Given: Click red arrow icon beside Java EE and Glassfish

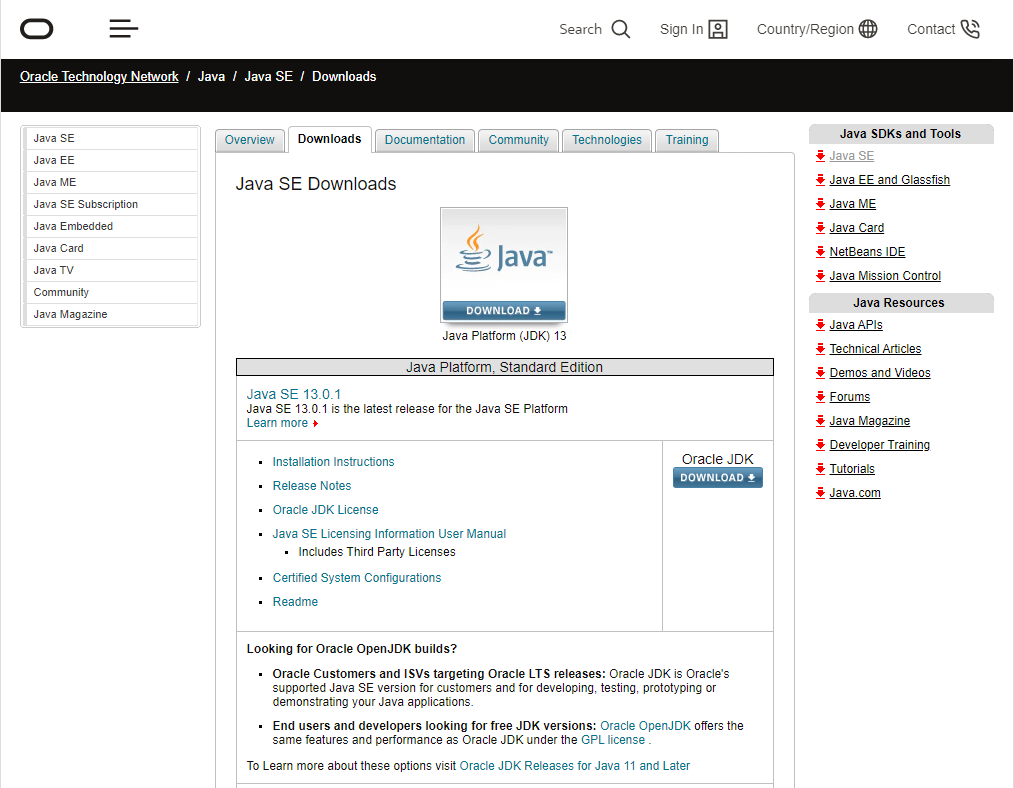Looking at the screenshot, I should click(x=820, y=180).
